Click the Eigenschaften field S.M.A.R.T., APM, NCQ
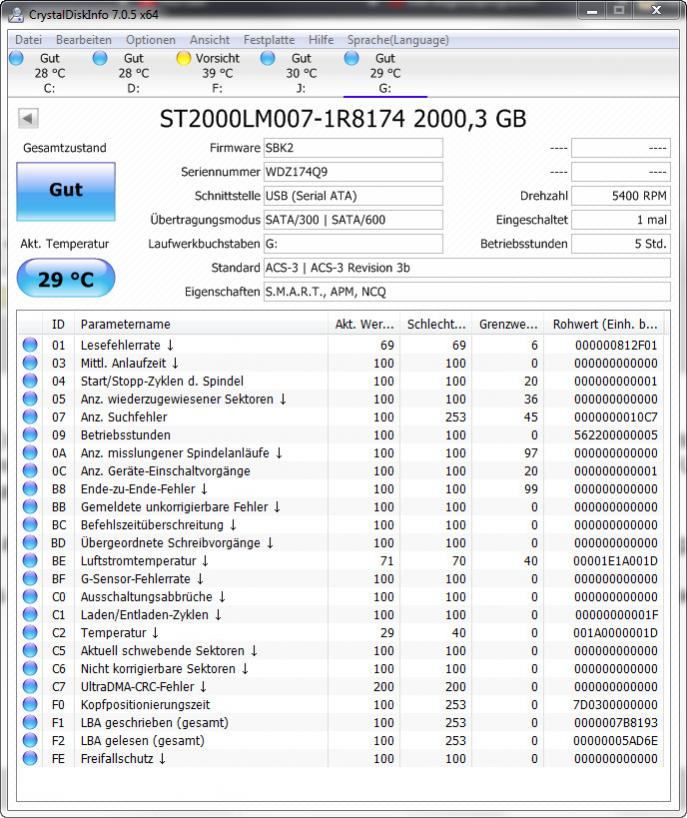The height and width of the screenshot is (818, 687). [x=467, y=292]
